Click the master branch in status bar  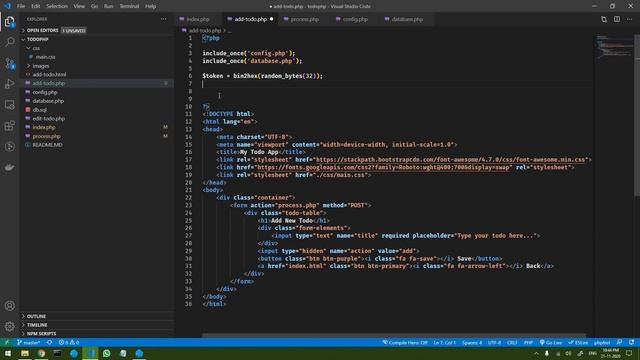click(x=29, y=342)
